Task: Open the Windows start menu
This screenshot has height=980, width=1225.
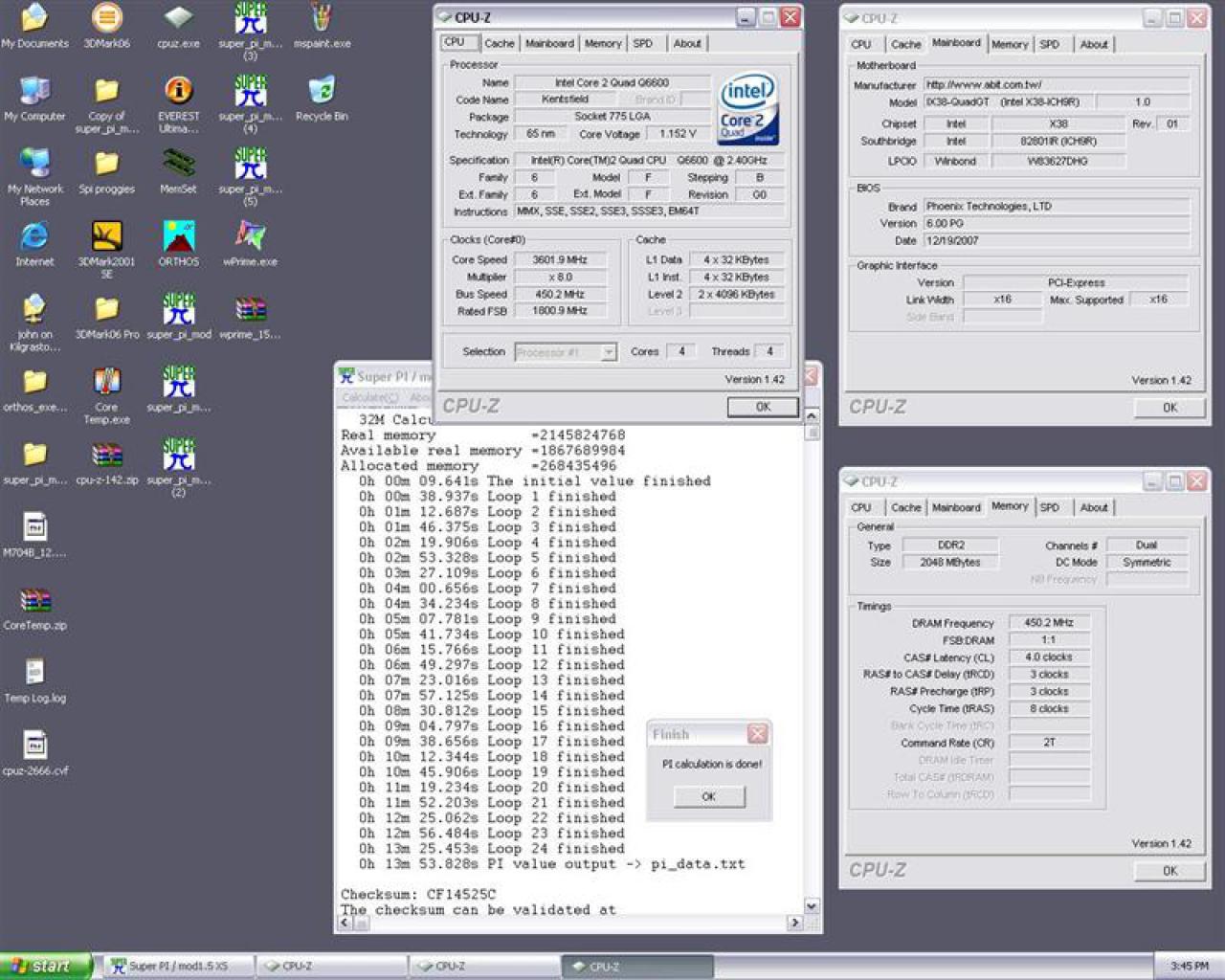Action: pyautogui.click(x=46, y=967)
